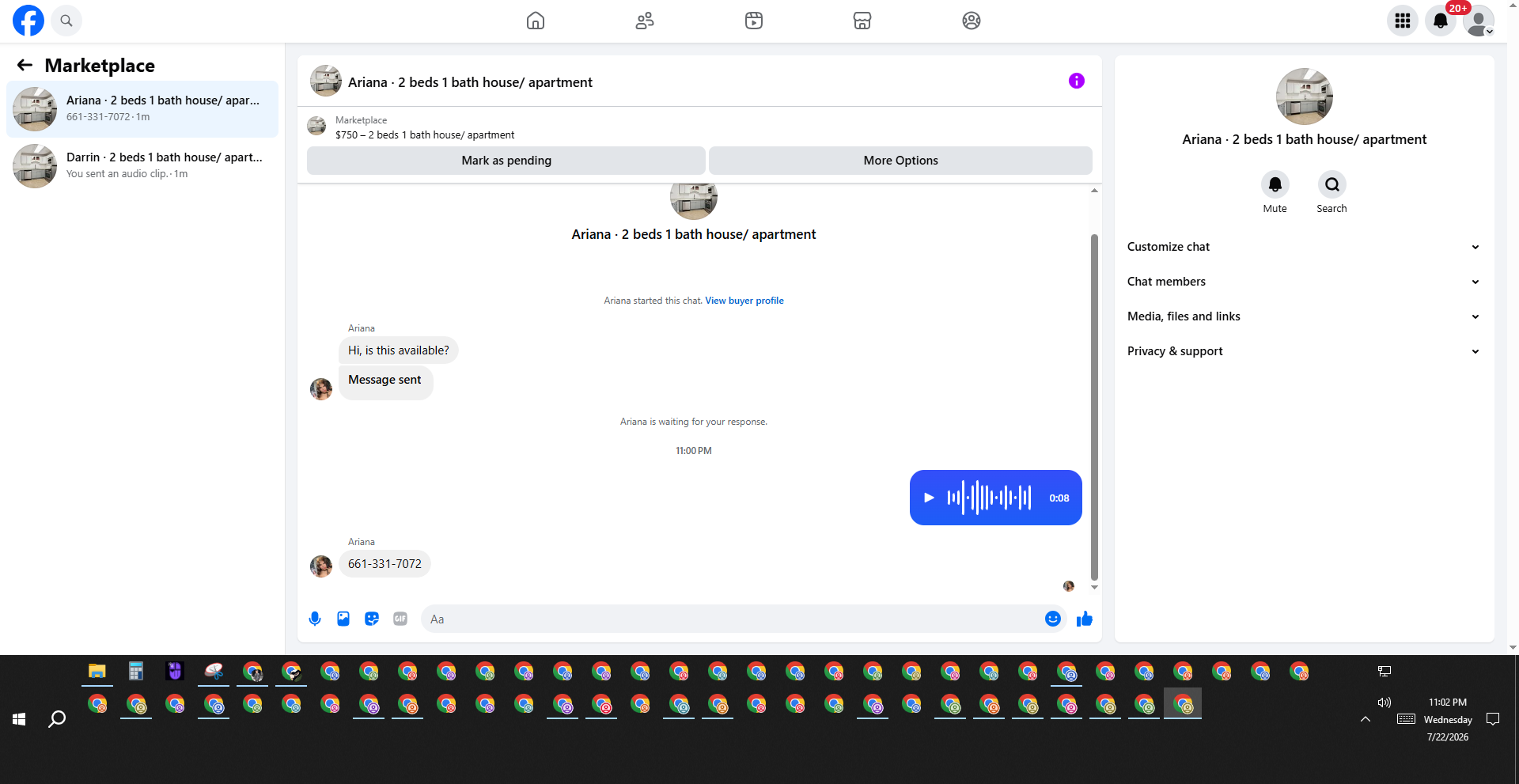The width and height of the screenshot is (1519, 784).
Task: Select the Ariana conversation in the list
Action: (x=142, y=109)
